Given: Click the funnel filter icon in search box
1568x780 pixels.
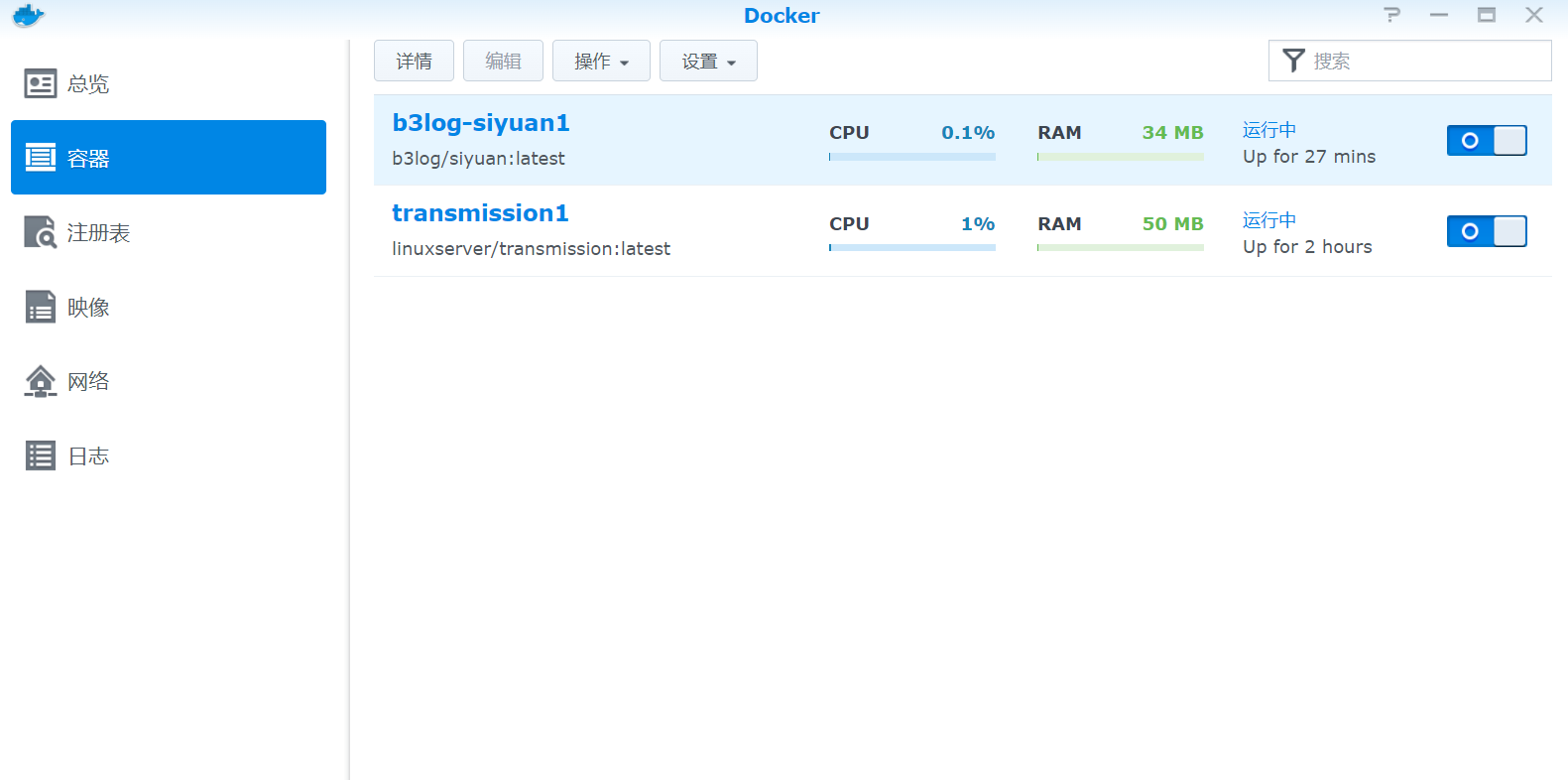Looking at the screenshot, I should (1293, 61).
